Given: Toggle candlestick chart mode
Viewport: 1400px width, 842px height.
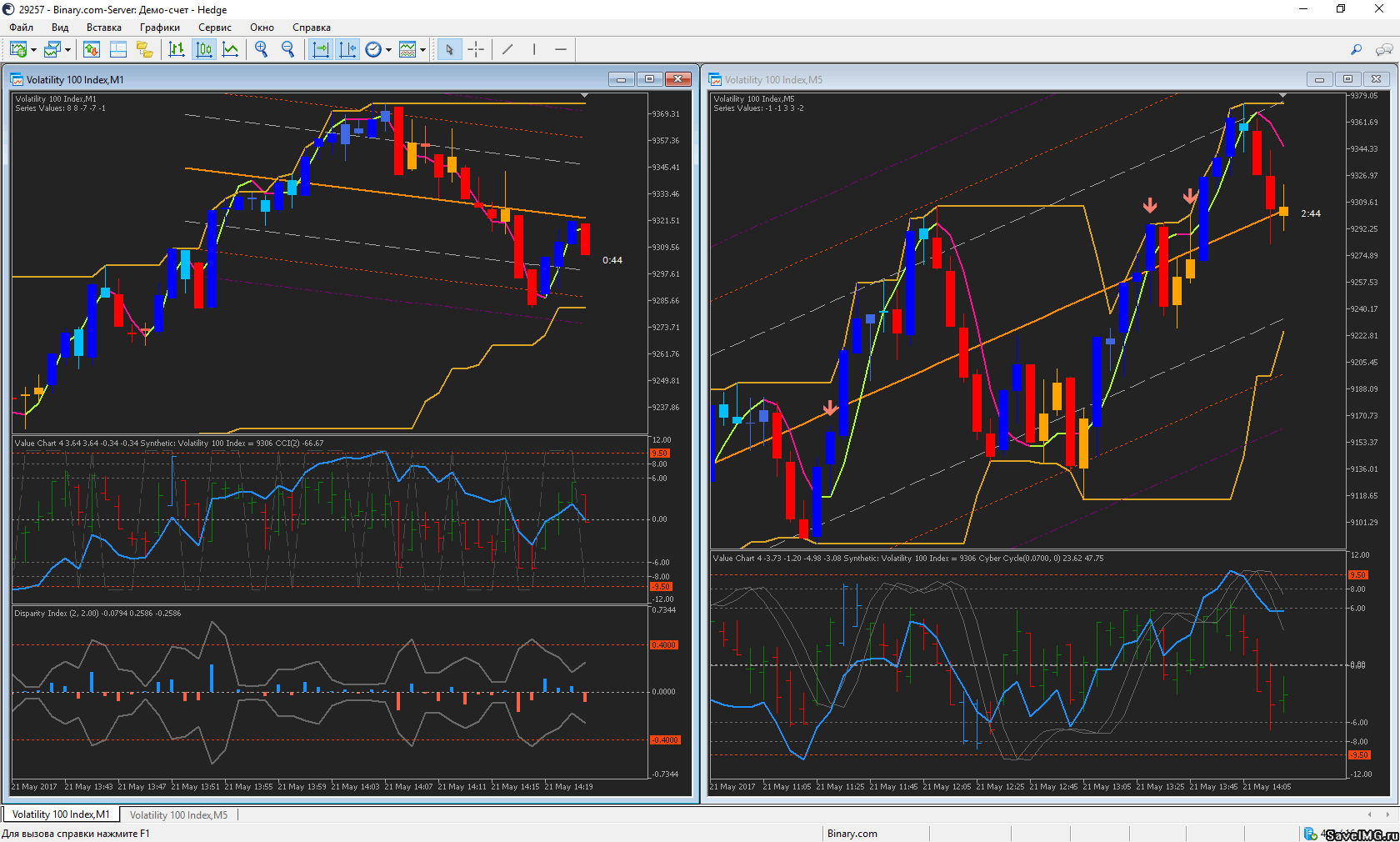Looking at the screenshot, I should [203, 50].
